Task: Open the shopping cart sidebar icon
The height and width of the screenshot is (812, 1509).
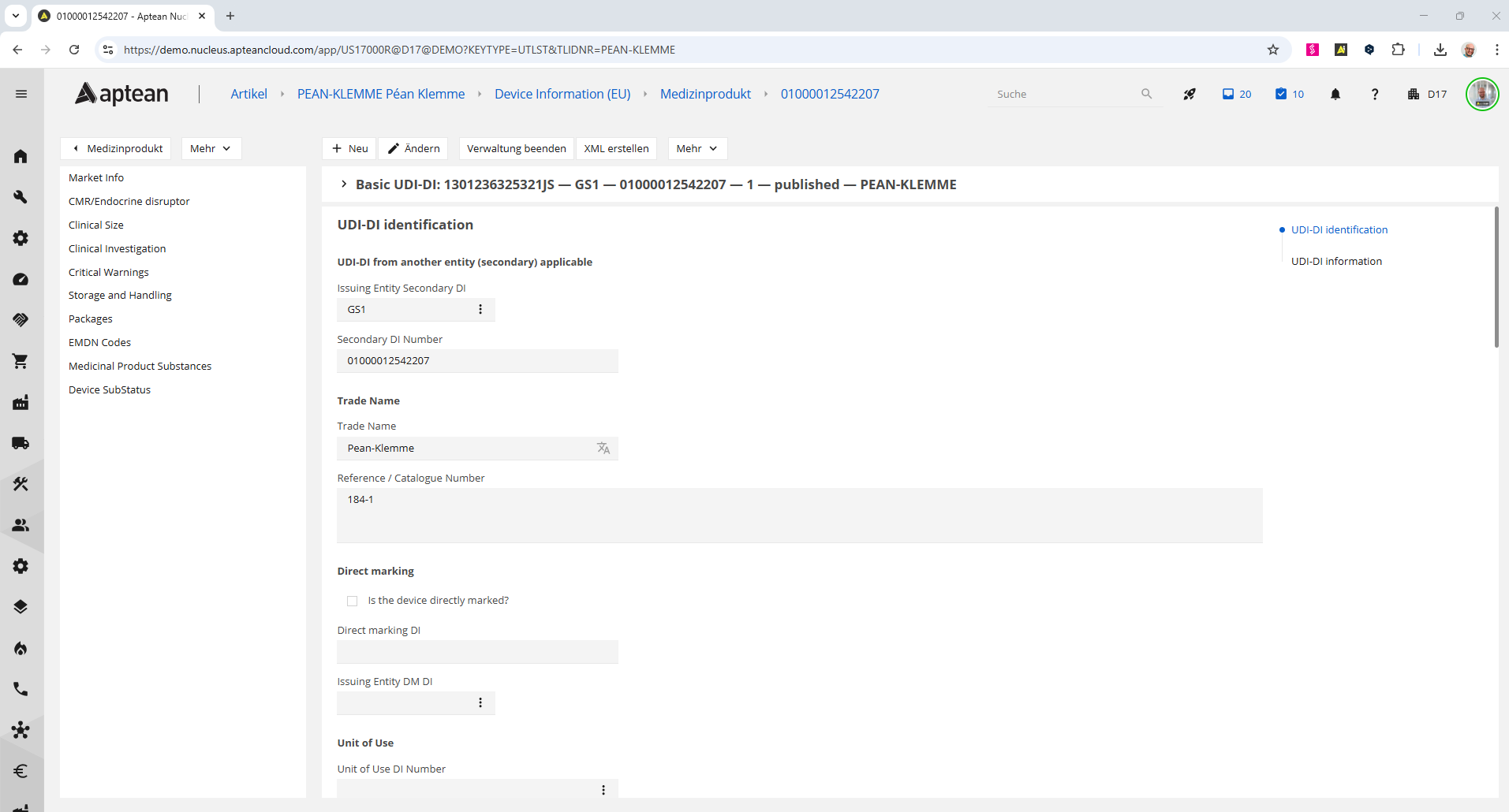Action: [x=21, y=361]
